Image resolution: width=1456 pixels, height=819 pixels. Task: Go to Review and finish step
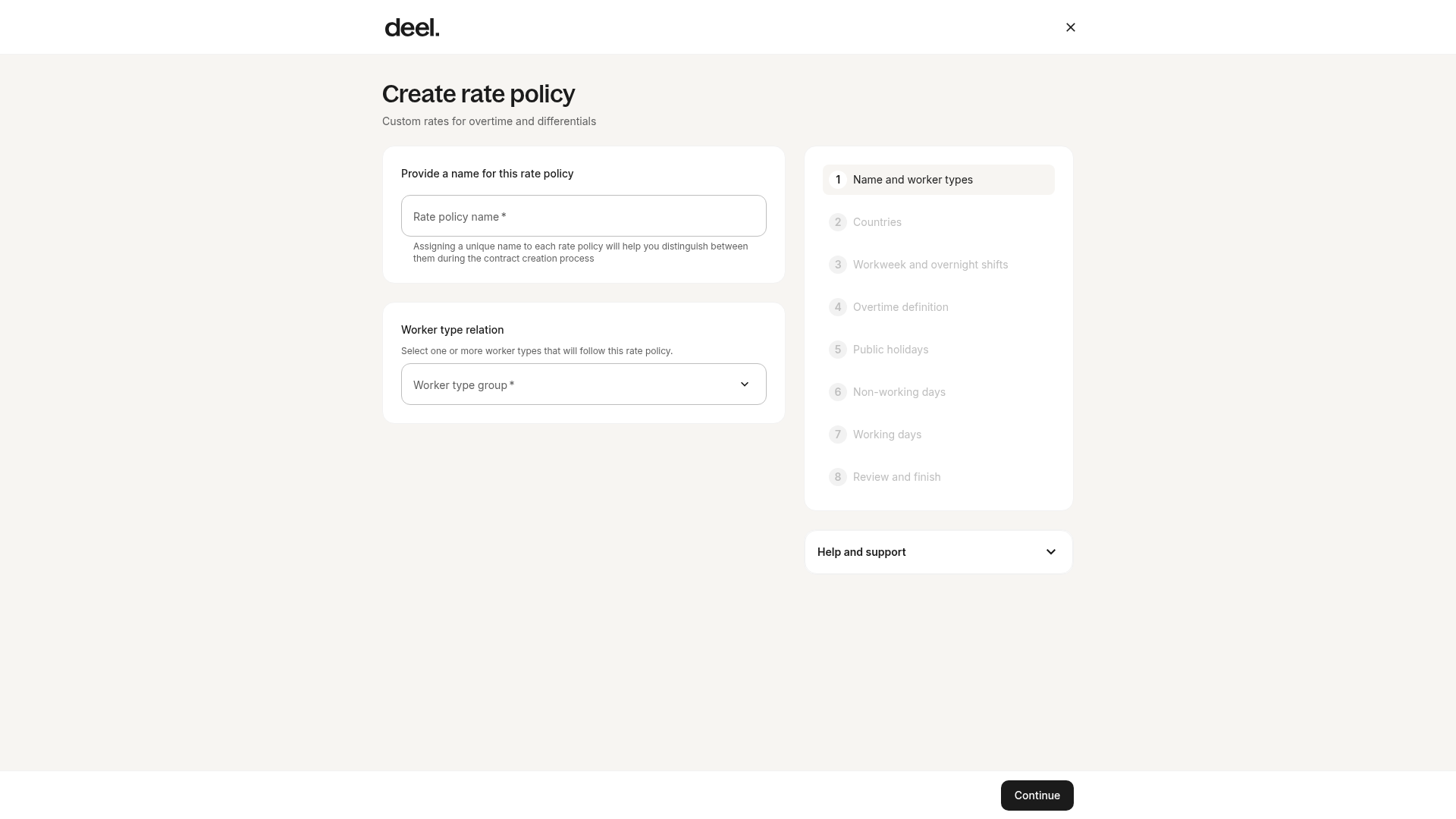click(938, 477)
